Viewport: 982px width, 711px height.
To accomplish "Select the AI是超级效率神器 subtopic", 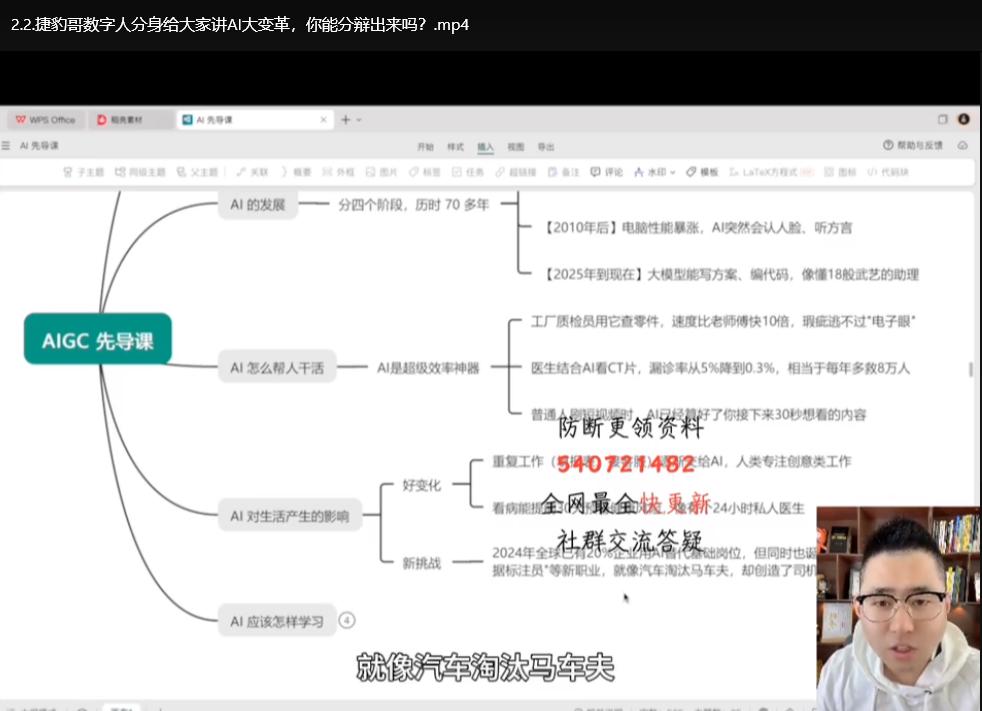I will [x=428, y=368].
